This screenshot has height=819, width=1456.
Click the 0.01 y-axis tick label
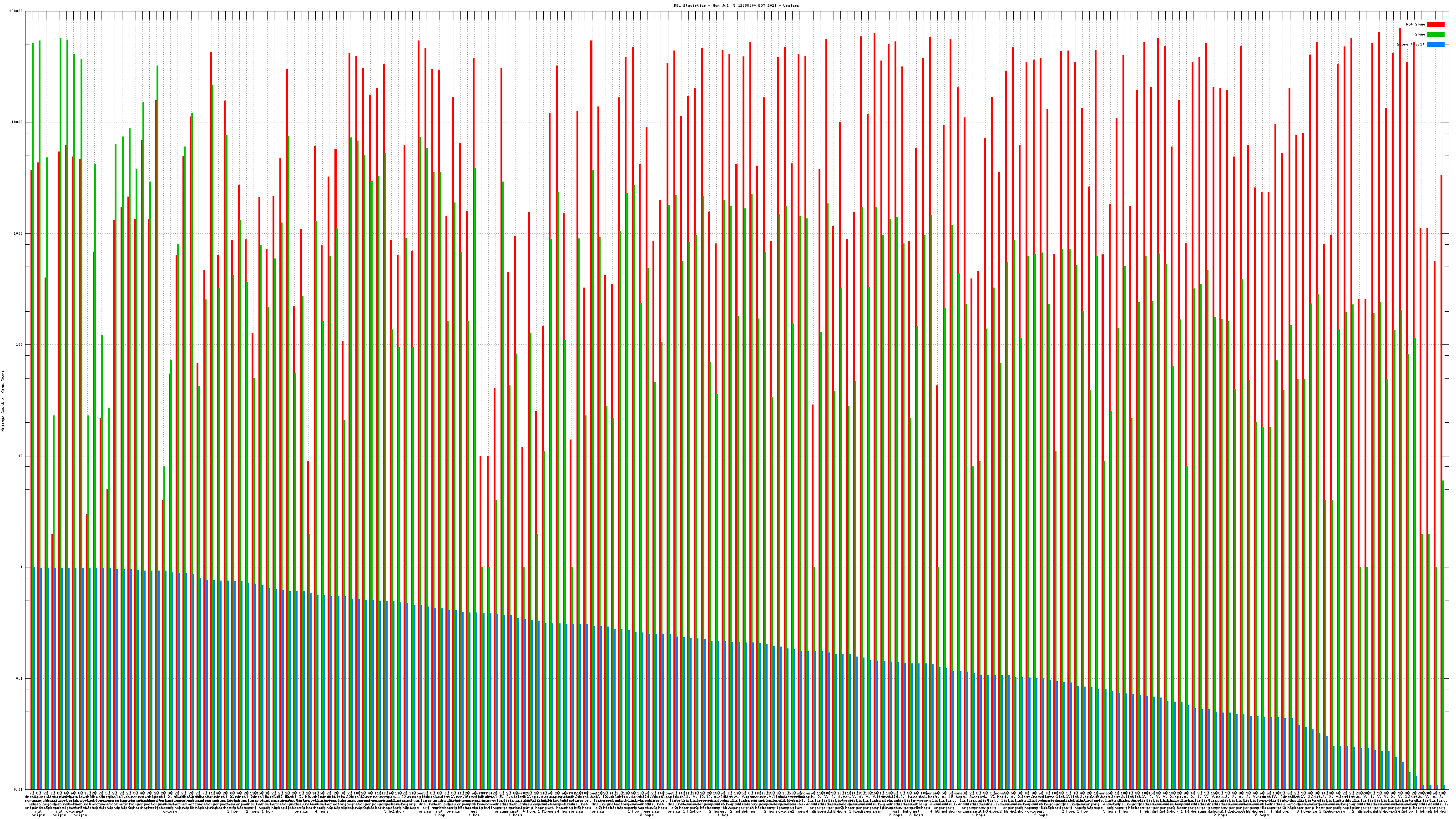[19, 789]
